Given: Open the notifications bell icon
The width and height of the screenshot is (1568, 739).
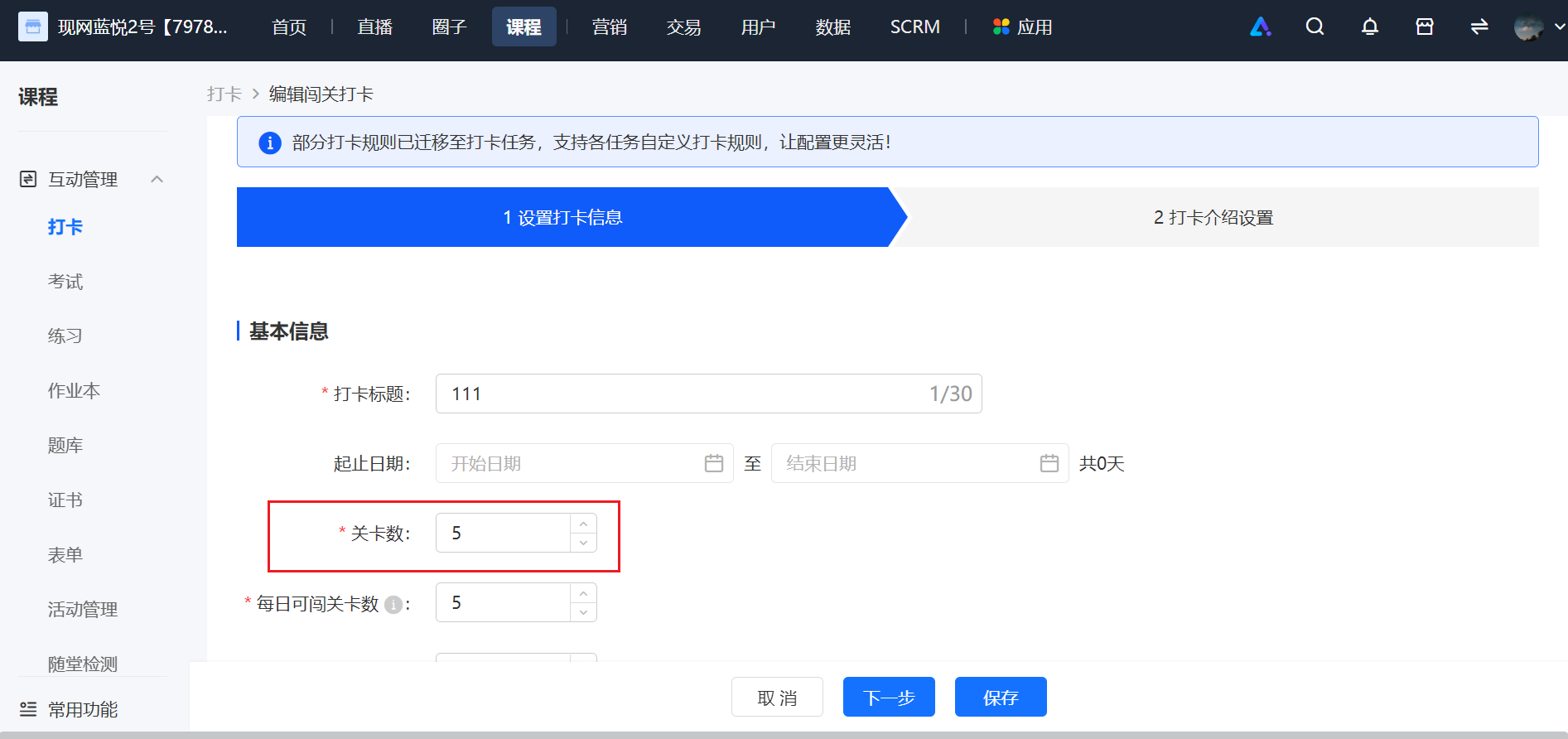Looking at the screenshot, I should point(1370,27).
